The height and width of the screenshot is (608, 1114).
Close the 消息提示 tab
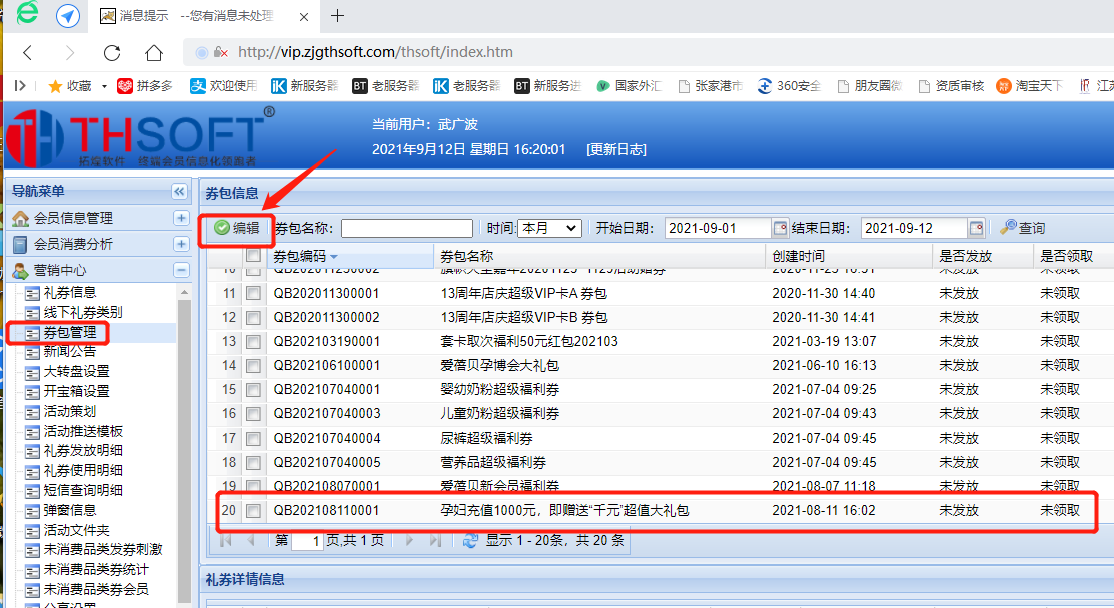coord(304,16)
